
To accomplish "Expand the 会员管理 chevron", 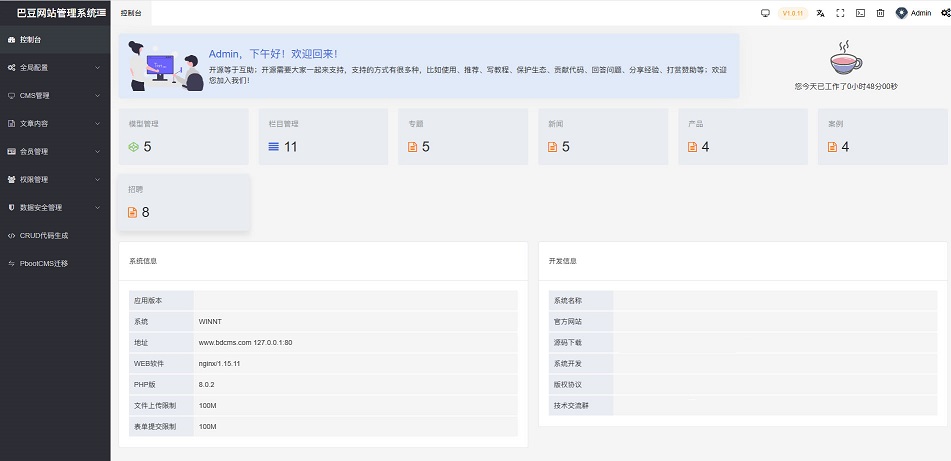I will [x=98, y=152].
